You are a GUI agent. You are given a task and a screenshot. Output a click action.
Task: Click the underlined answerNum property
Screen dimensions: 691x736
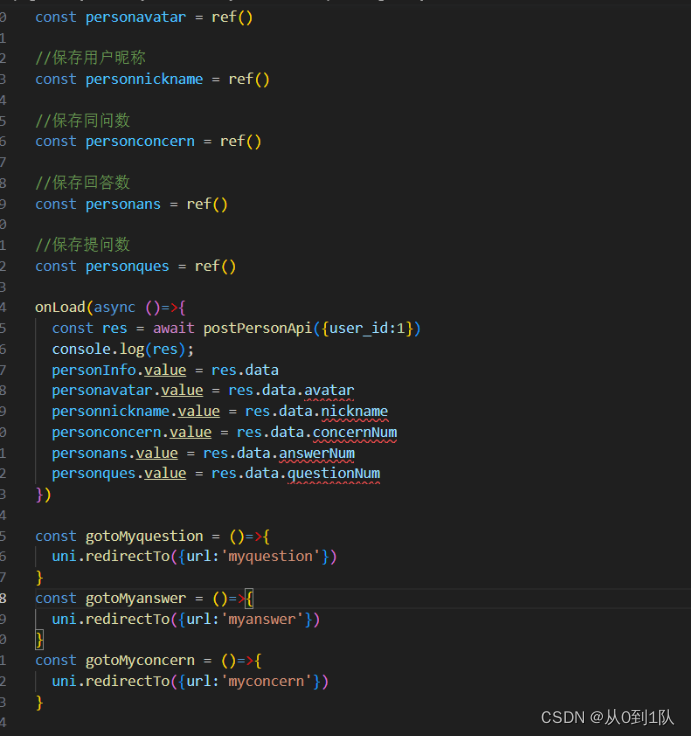317,453
